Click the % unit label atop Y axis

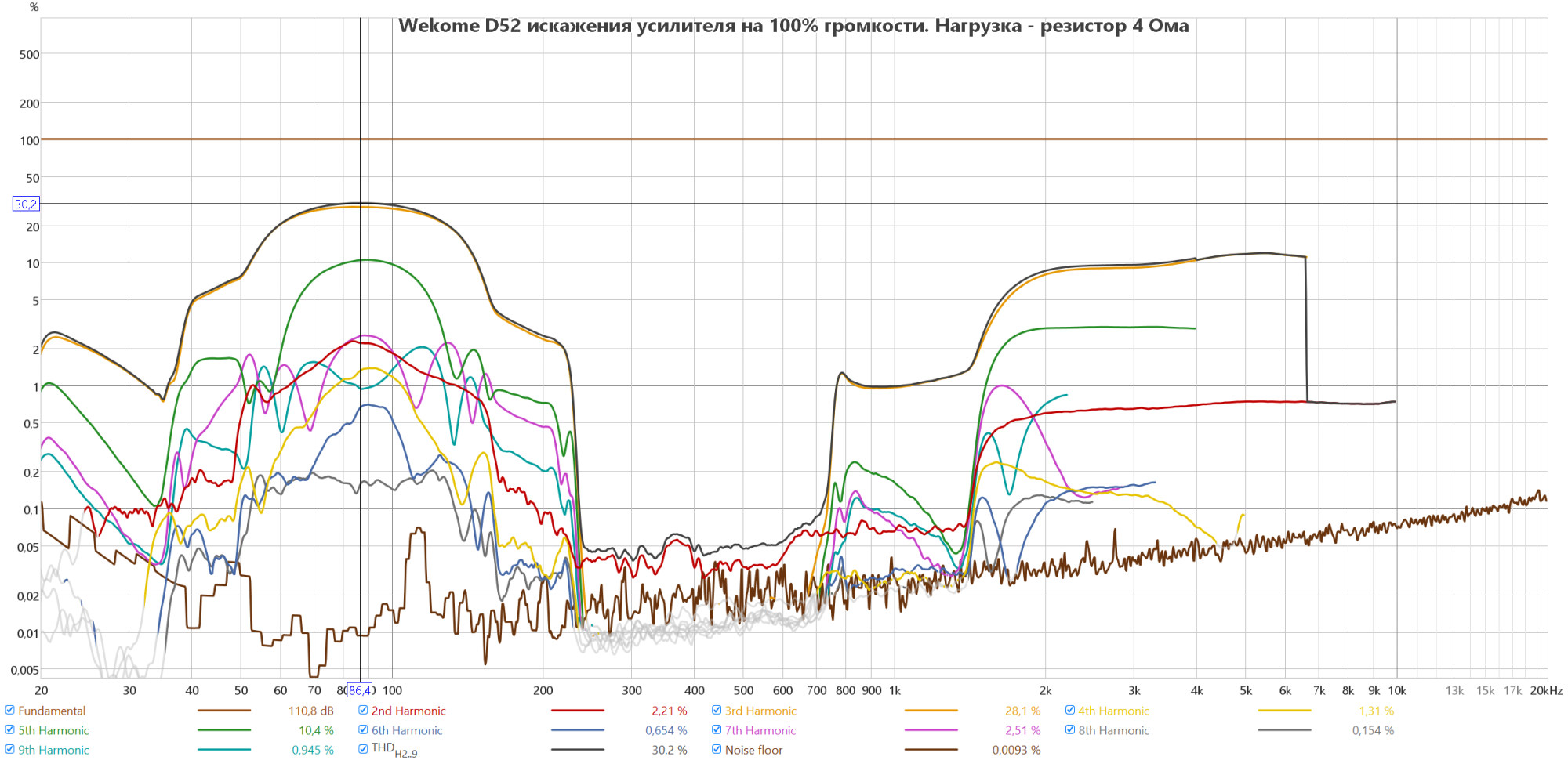coord(34,7)
